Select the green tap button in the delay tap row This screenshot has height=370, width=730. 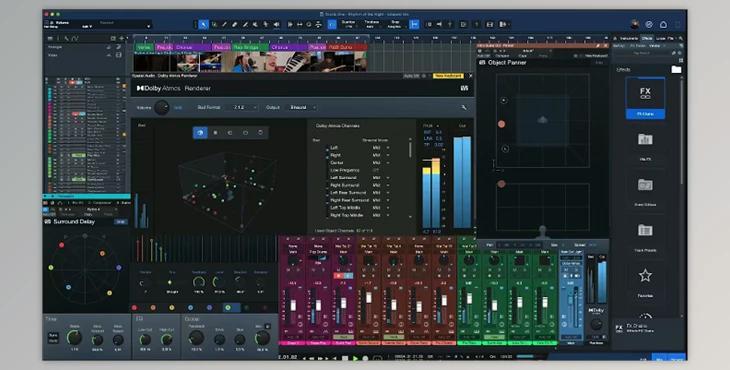point(228,308)
